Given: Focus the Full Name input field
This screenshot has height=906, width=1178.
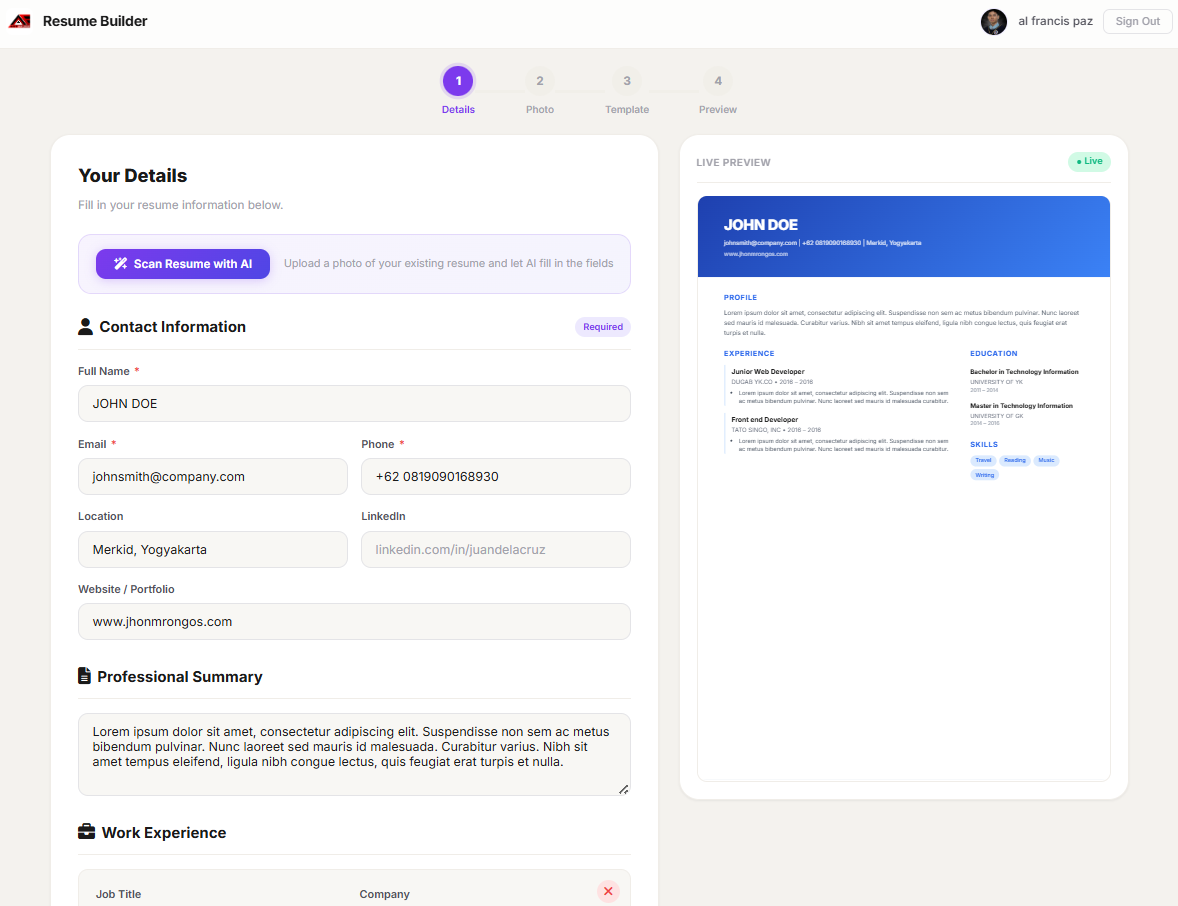Looking at the screenshot, I should pyautogui.click(x=354, y=403).
